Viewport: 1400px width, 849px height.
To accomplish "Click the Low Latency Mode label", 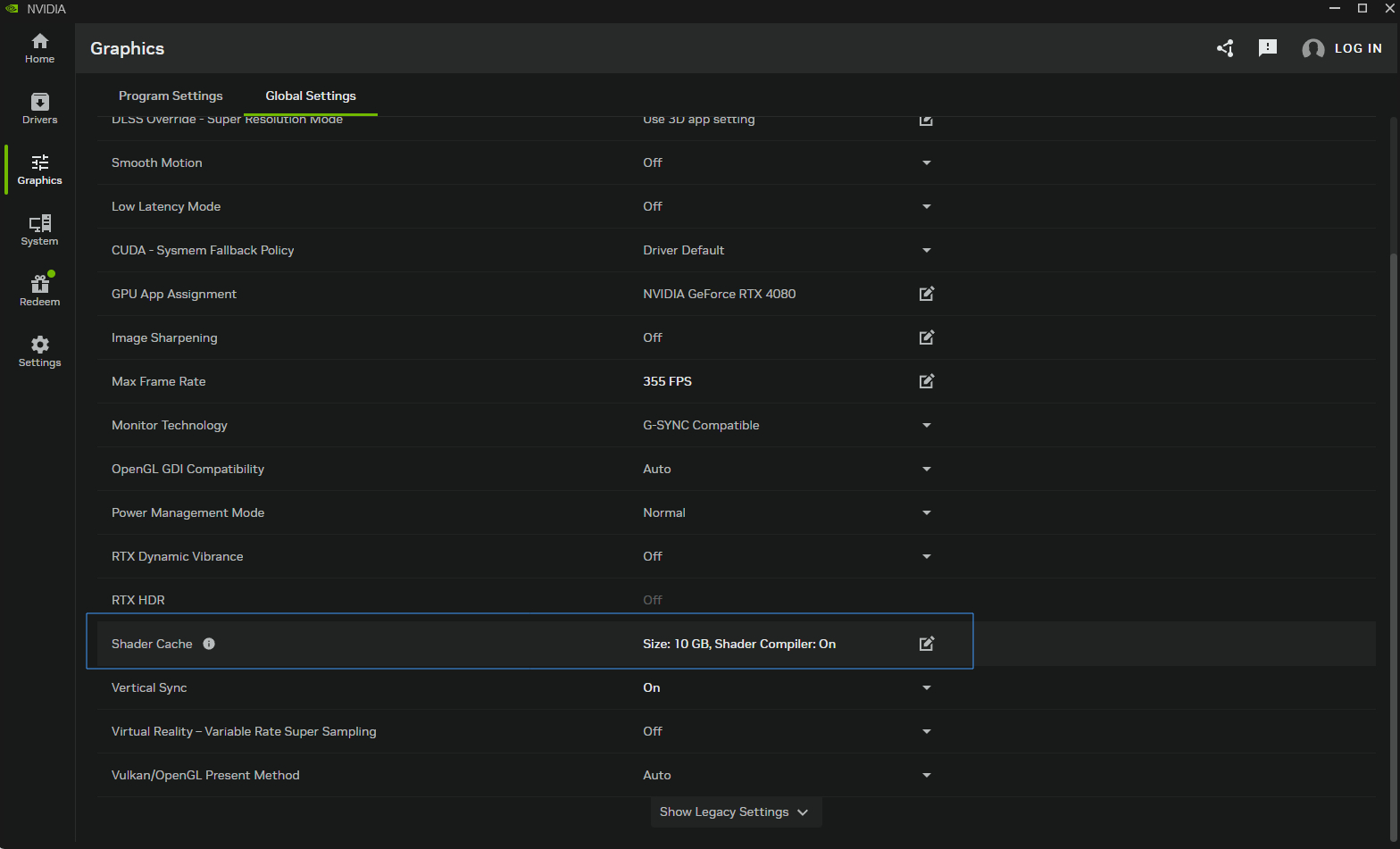I will click(166, 206).
